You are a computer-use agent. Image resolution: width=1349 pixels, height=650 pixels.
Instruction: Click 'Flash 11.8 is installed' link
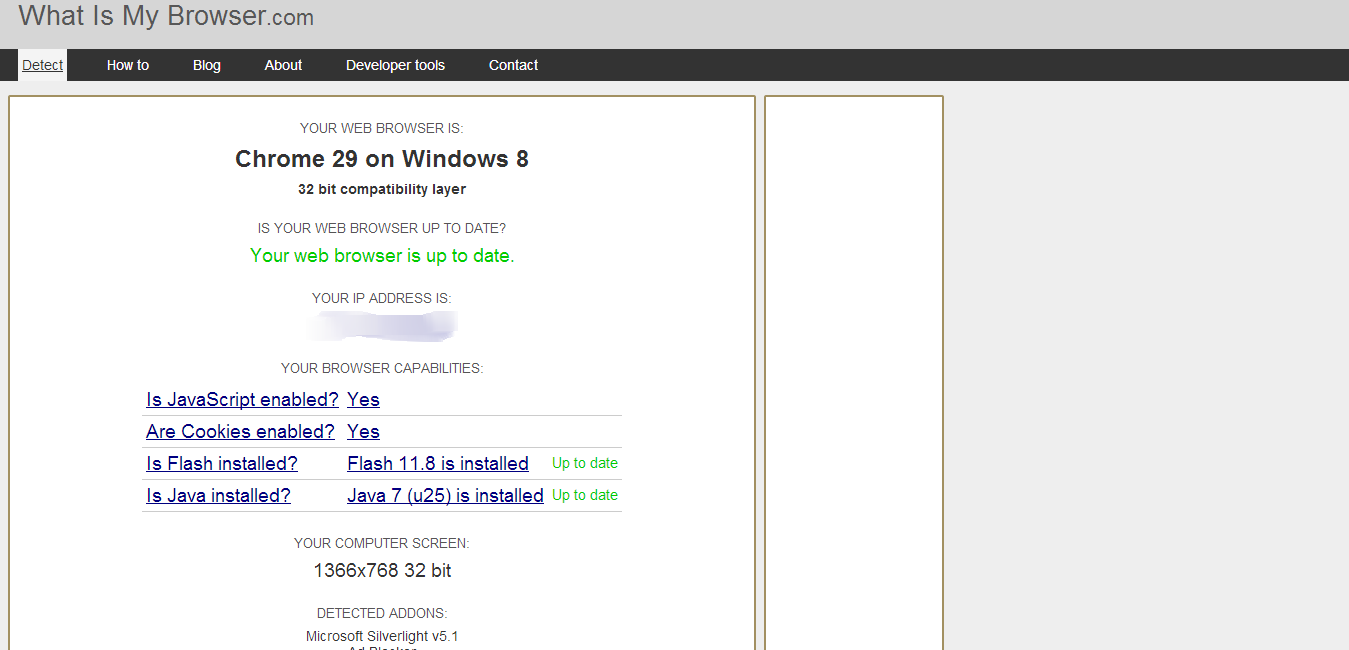(x=438, y=464)
